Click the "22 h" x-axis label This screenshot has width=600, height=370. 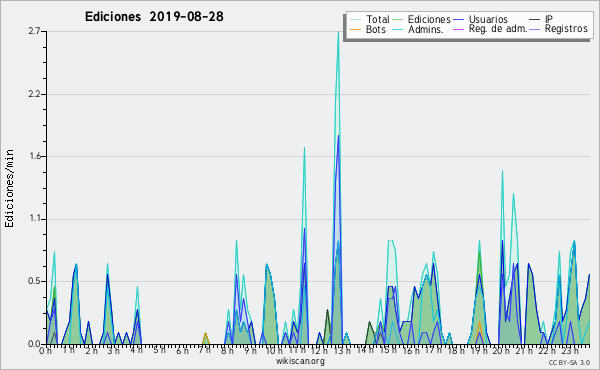(x=546, y=351)
